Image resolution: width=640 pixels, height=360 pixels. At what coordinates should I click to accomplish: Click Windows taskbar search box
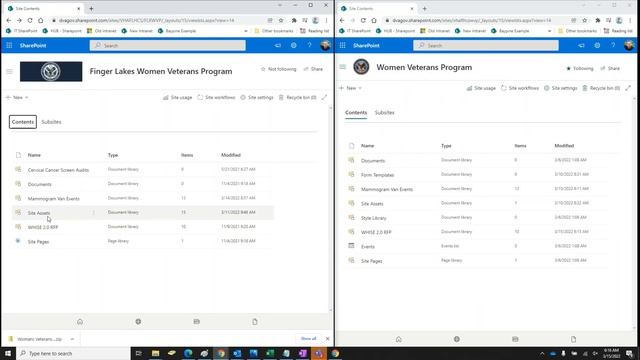[73, 353]
